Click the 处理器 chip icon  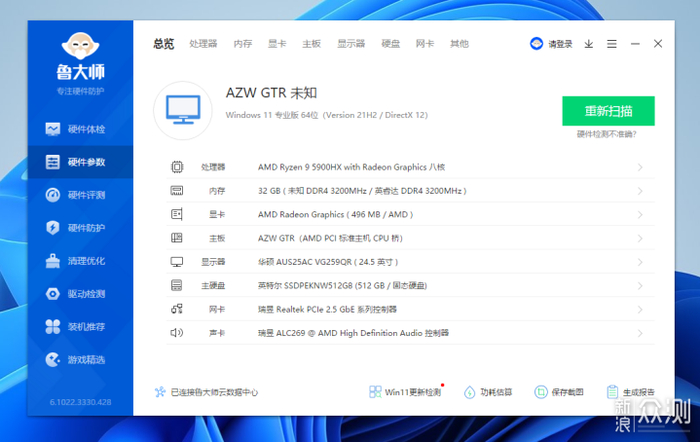pos(177,167)
